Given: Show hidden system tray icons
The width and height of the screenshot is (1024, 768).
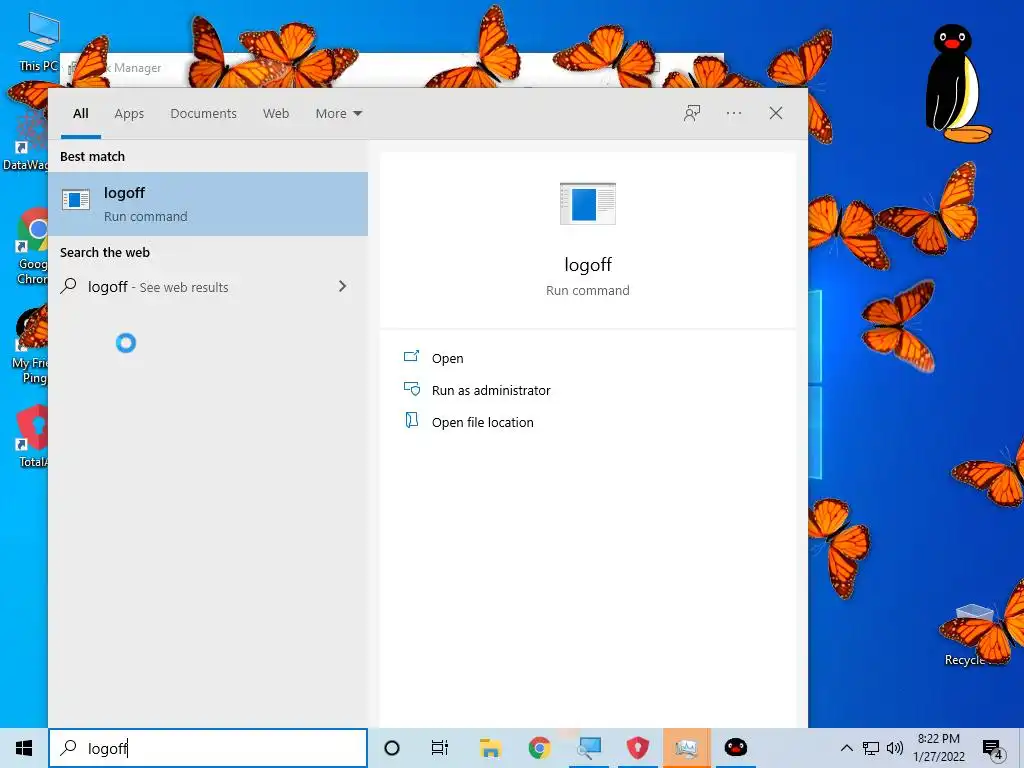Looking at the screenshot, I should [846, 748].
